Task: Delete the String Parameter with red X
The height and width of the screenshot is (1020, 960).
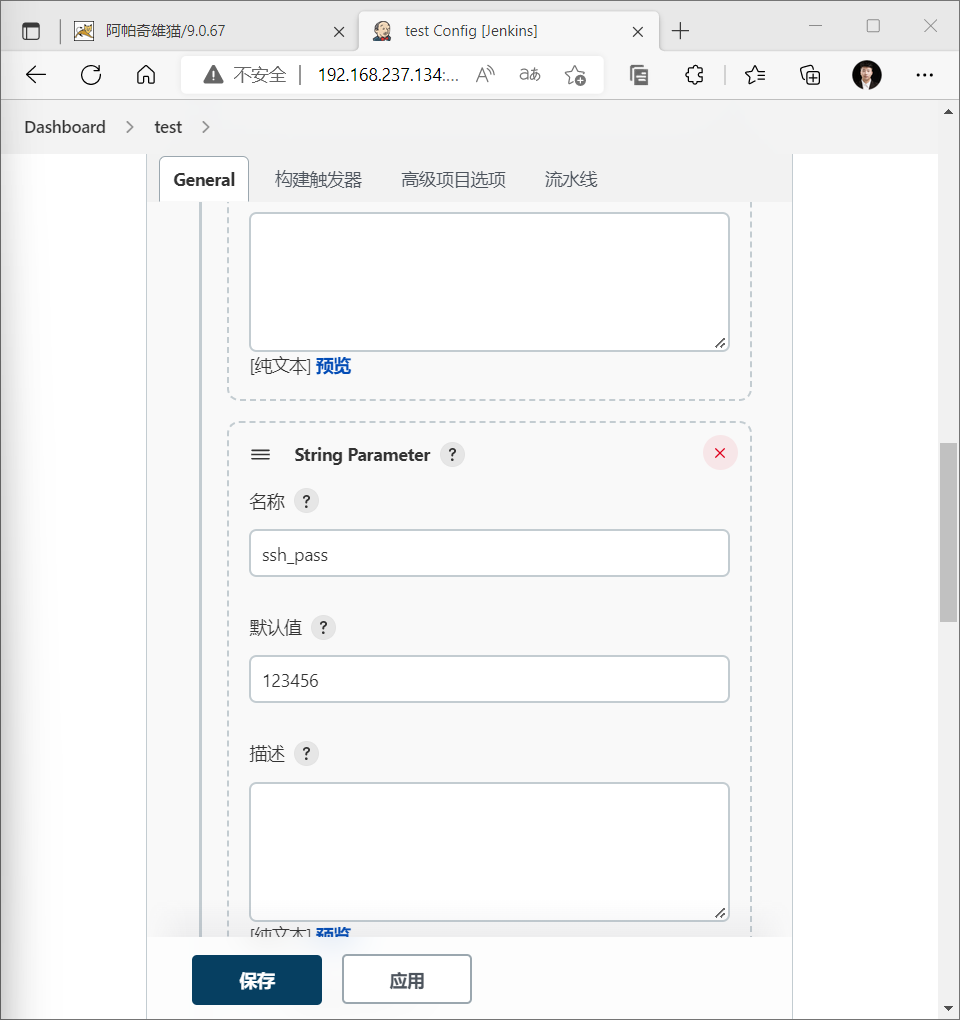Action: [x=720, y=453]
